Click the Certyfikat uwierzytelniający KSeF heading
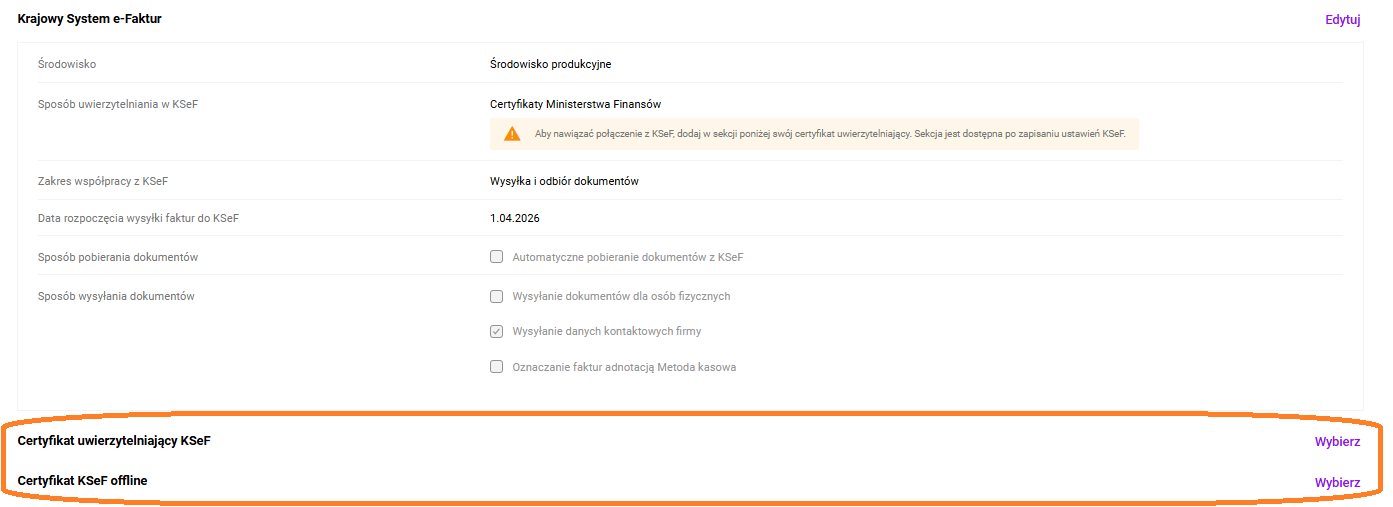The image size is (1393, 507). tap(114, 441)
